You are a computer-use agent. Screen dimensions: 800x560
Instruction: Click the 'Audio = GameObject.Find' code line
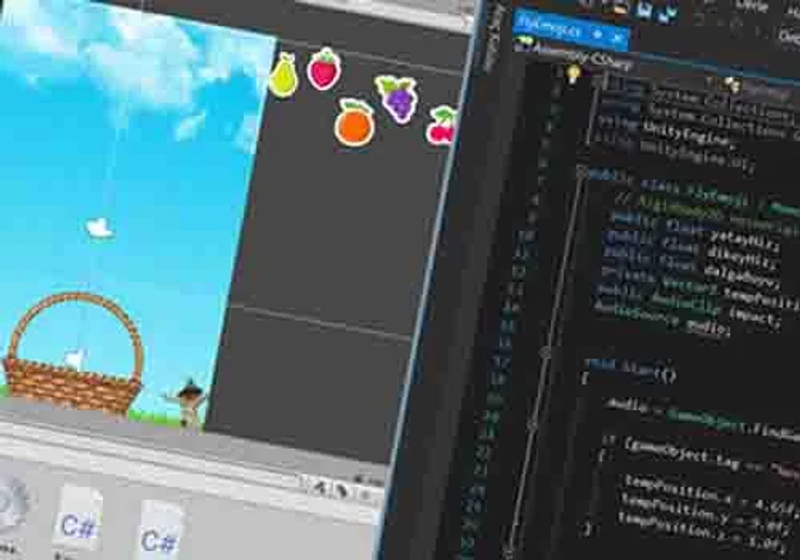pos(703,419)
